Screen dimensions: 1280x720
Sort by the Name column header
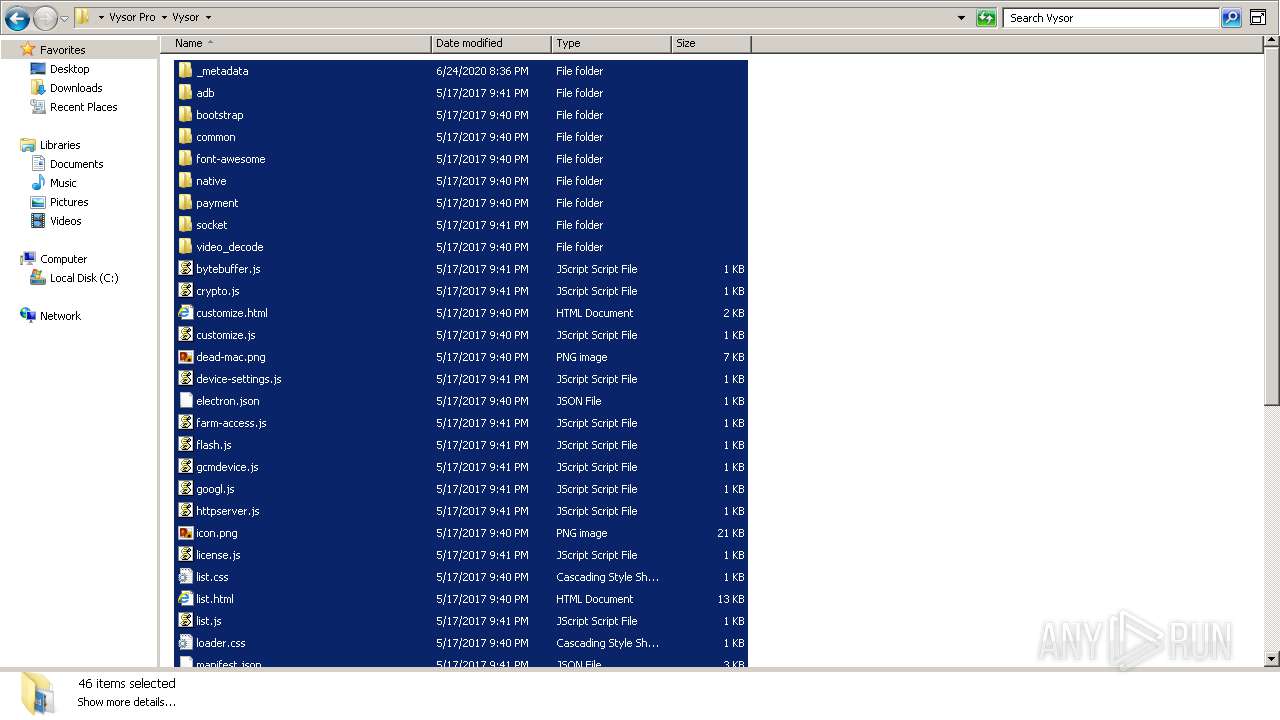click(295, 43)
